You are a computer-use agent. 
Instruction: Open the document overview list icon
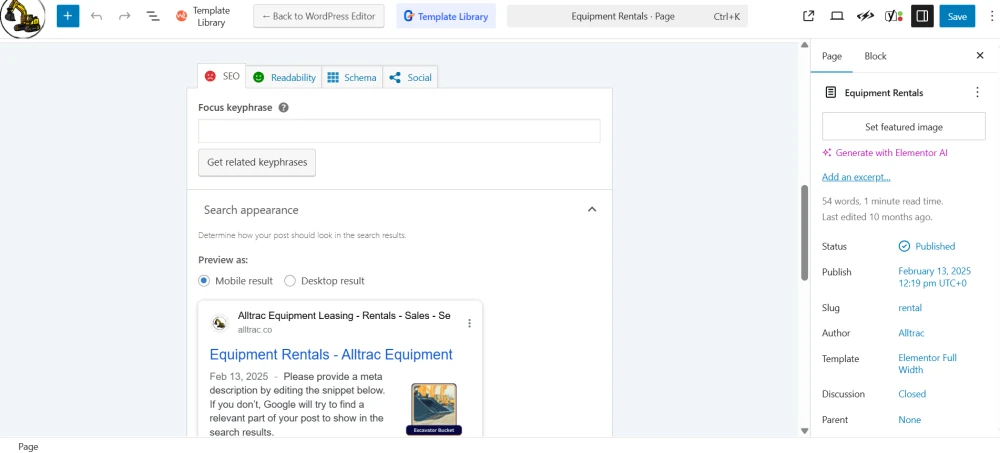(x=153, y=16)
